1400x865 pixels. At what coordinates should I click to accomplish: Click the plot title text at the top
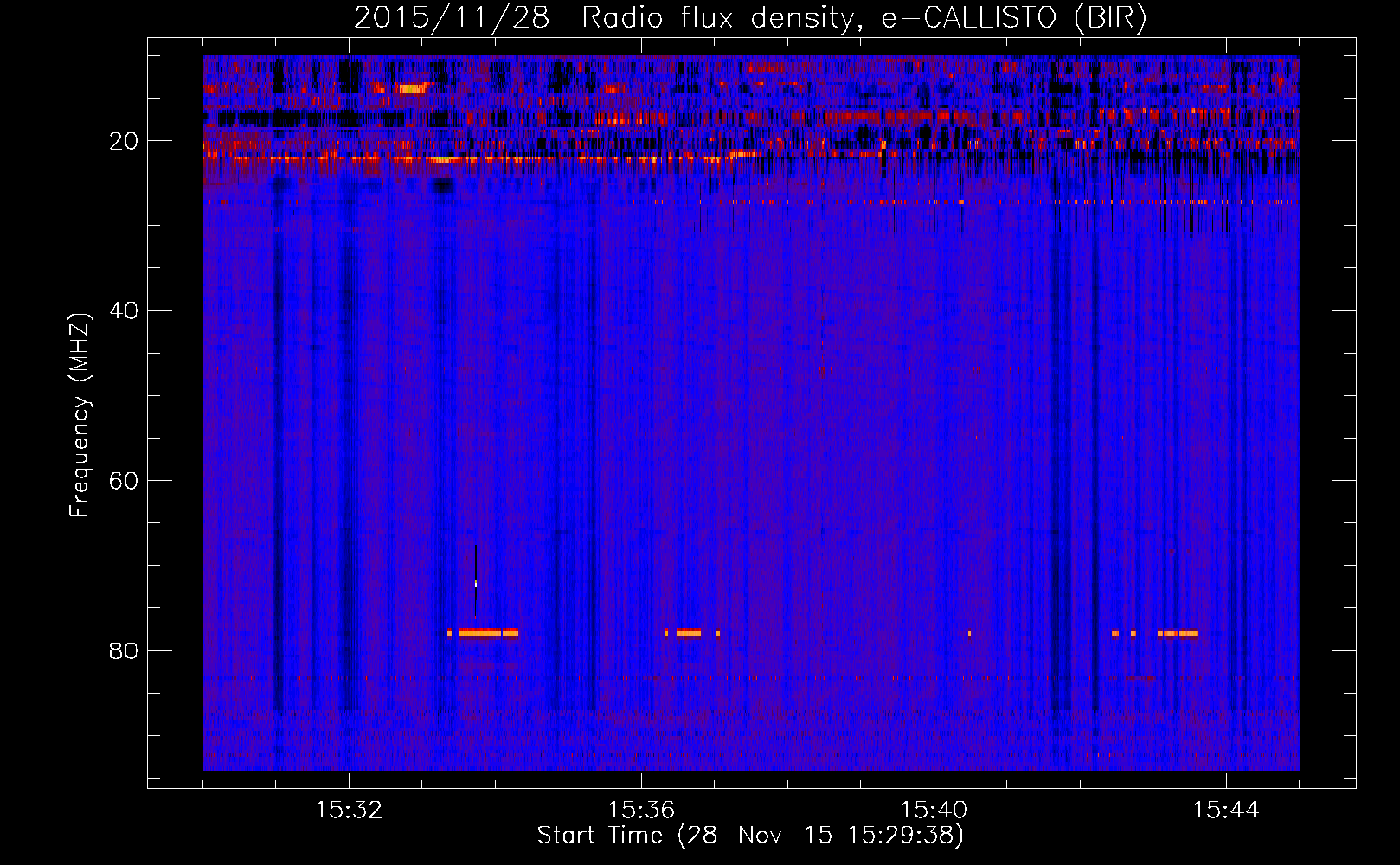tap(749, 17)
